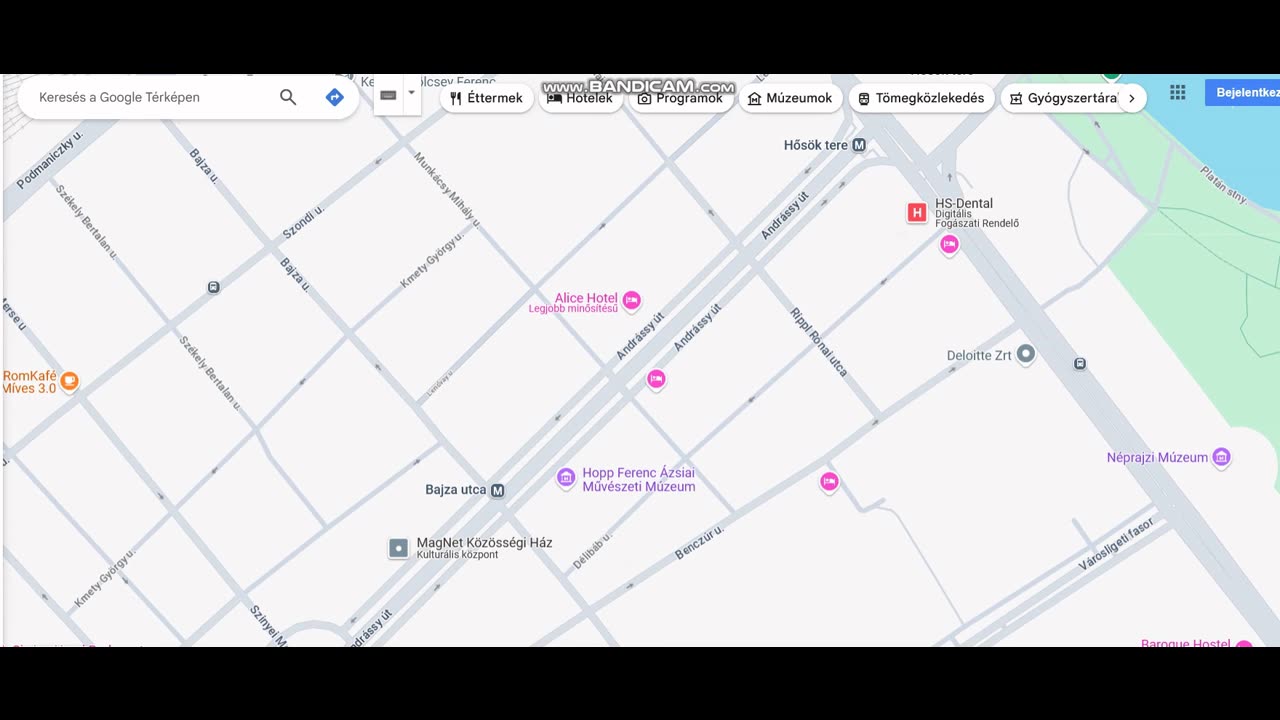Click the Szondi u. street label
This screenshot has height=720, width=1280.
pos(303,222)
